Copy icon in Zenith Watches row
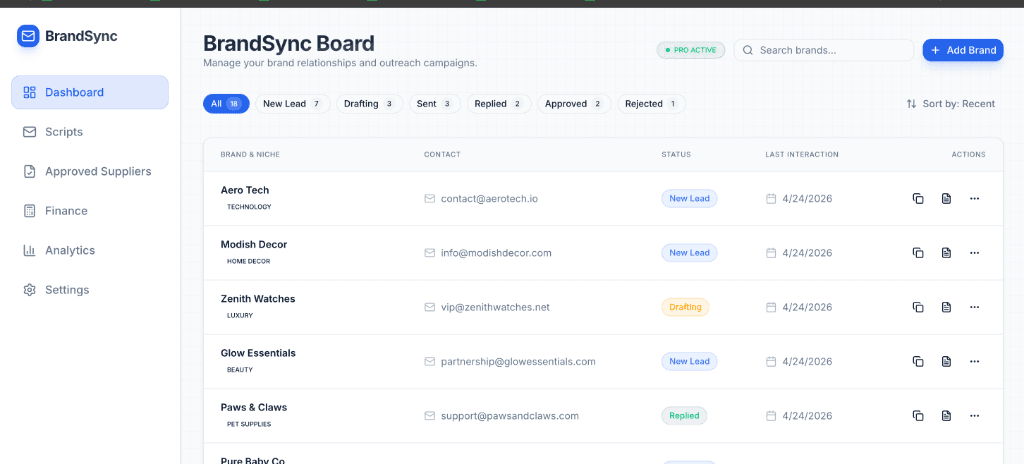The width and height of the screenshot is (1024, 464). pyautogui.click(x=918, y=307)
